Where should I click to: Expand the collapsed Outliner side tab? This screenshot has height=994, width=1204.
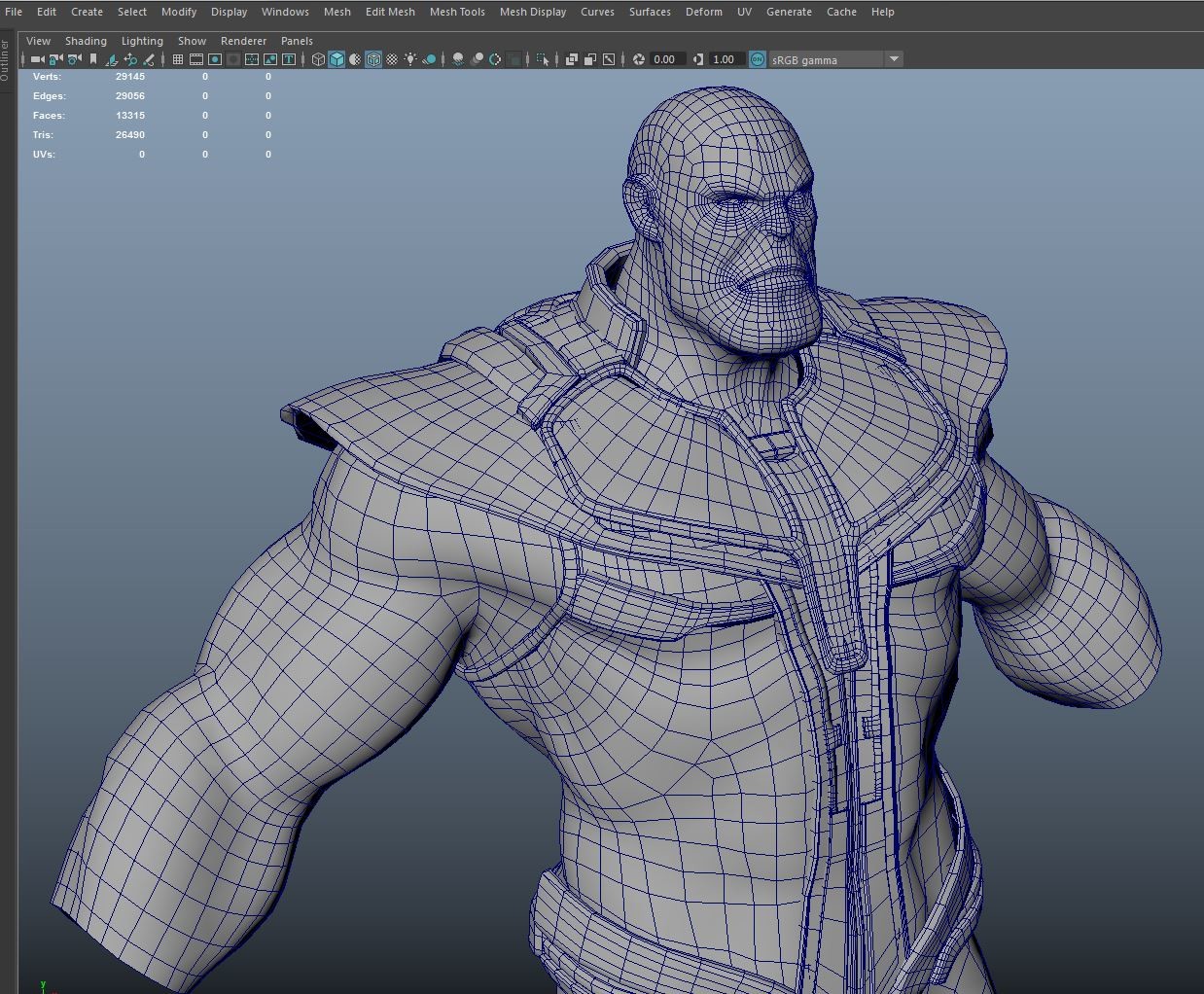[5, 59]
